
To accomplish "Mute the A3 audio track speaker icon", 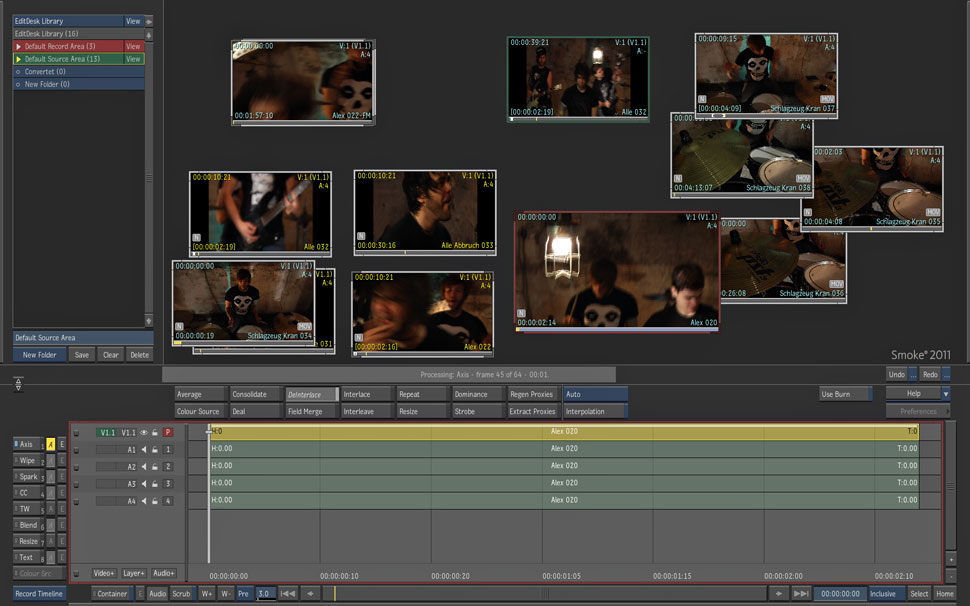I will (x=144, y=484).
